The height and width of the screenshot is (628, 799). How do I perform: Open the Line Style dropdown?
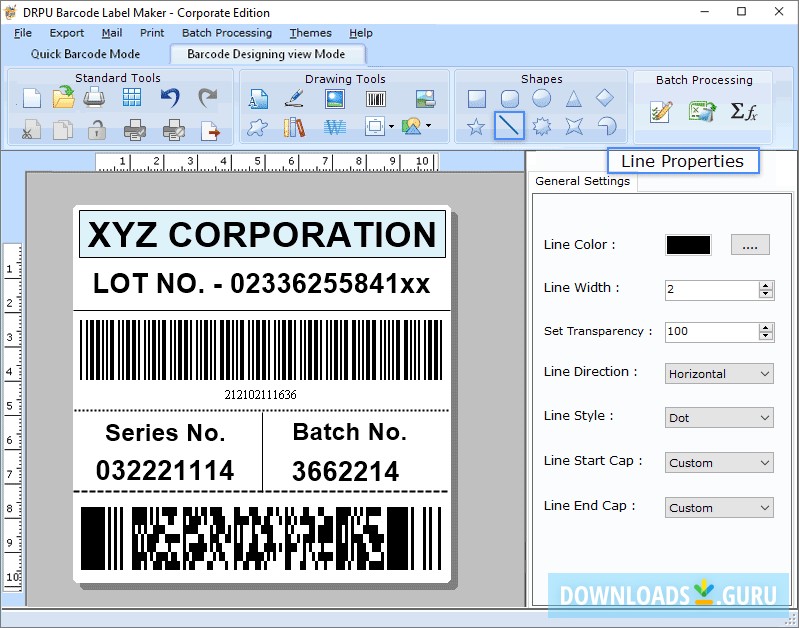click(x=720, y=418)
